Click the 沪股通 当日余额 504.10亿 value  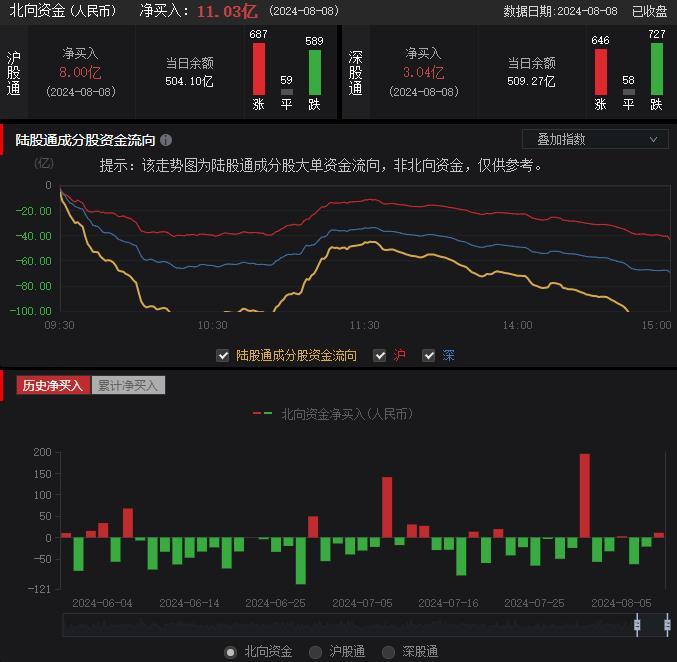click(x=189, y=81)
